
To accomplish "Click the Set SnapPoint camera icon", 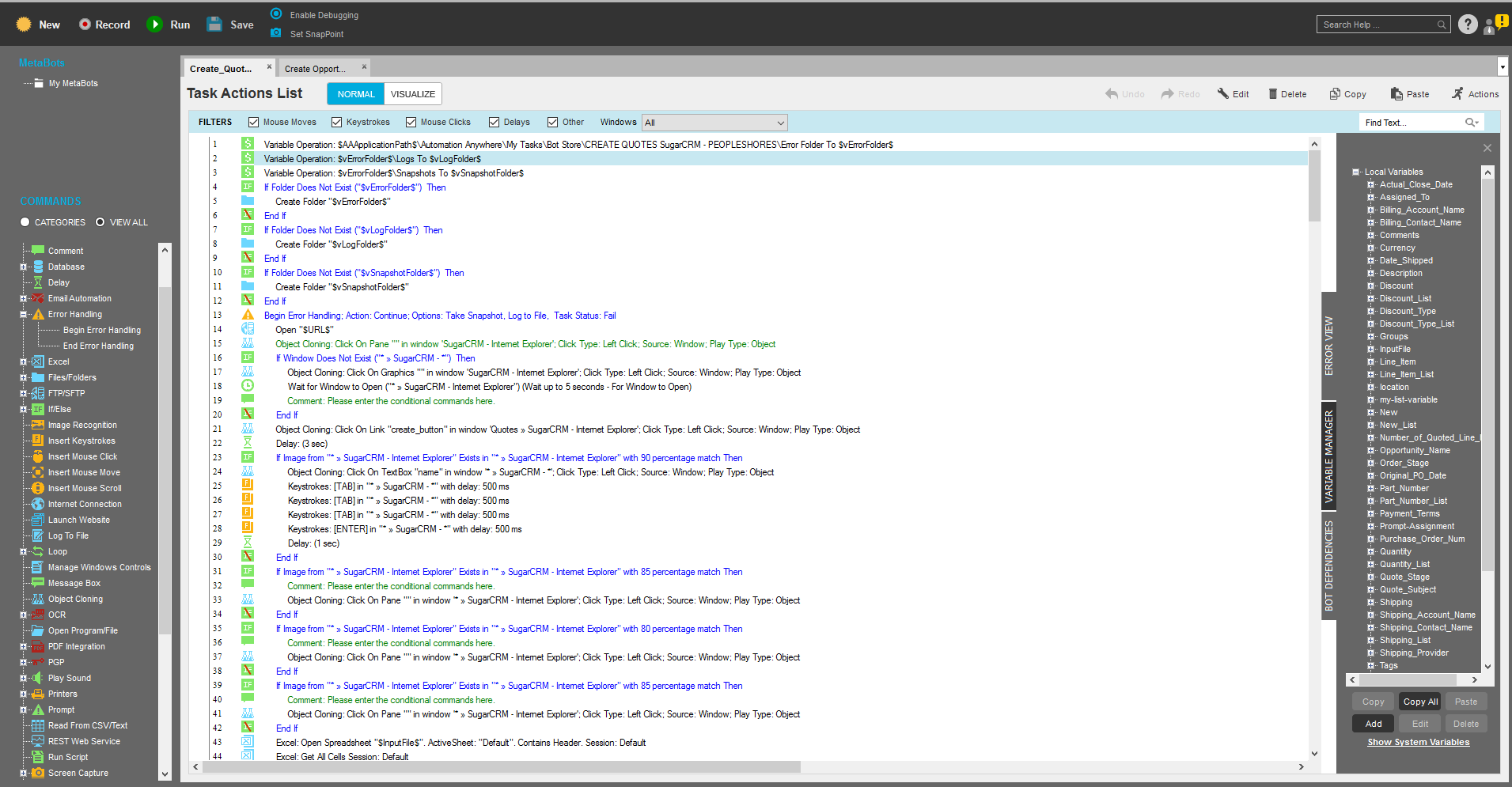I will (276, 33).
